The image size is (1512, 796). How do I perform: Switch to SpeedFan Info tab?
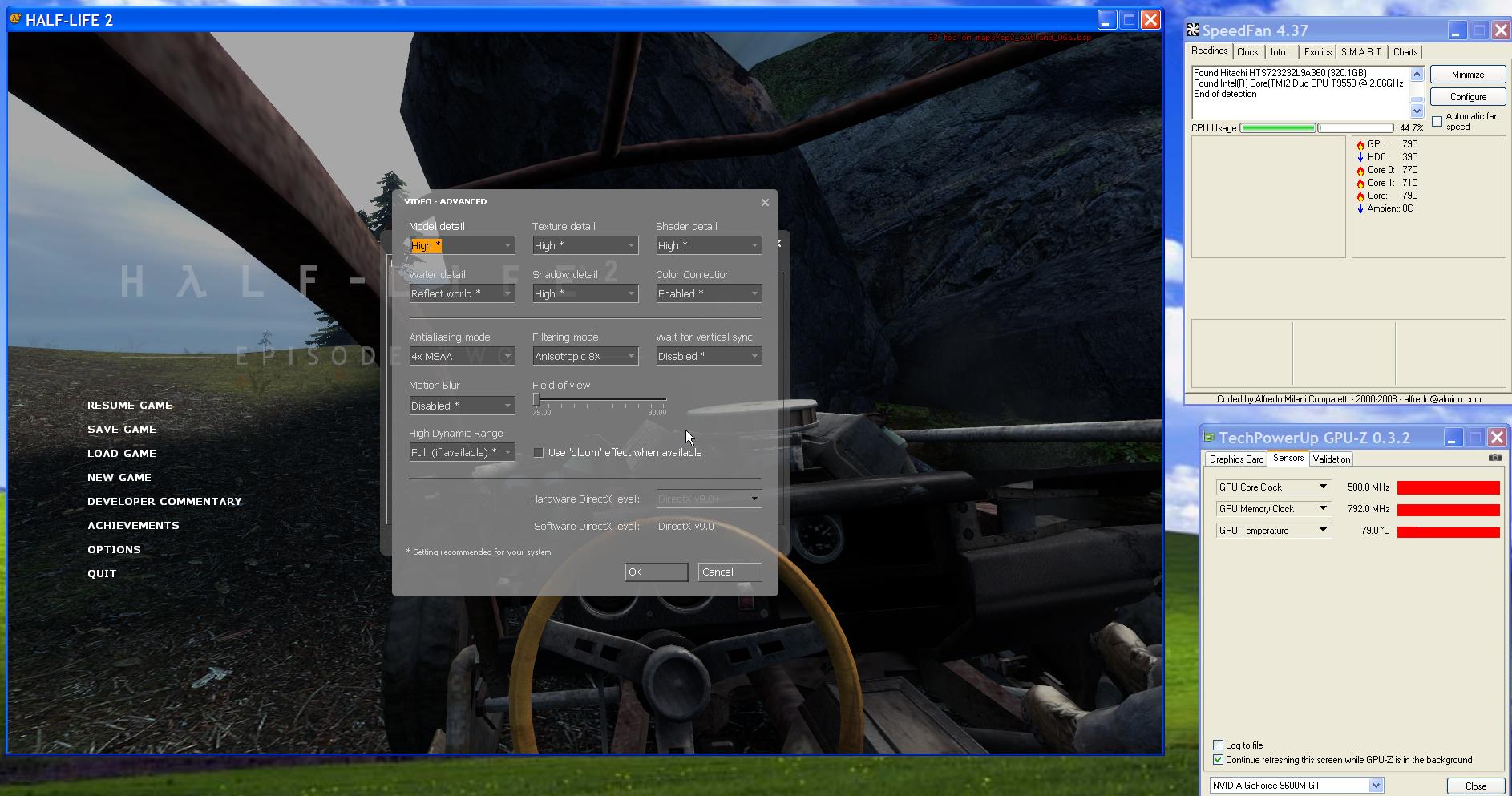pos(1278,52)
